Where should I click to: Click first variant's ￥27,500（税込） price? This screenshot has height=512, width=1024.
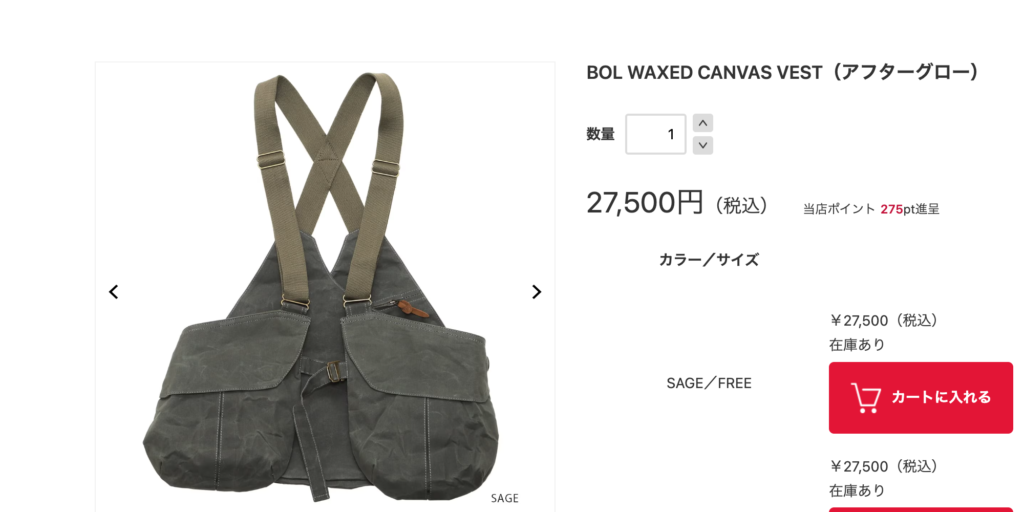pyautogui.click(x=886, y=321)
